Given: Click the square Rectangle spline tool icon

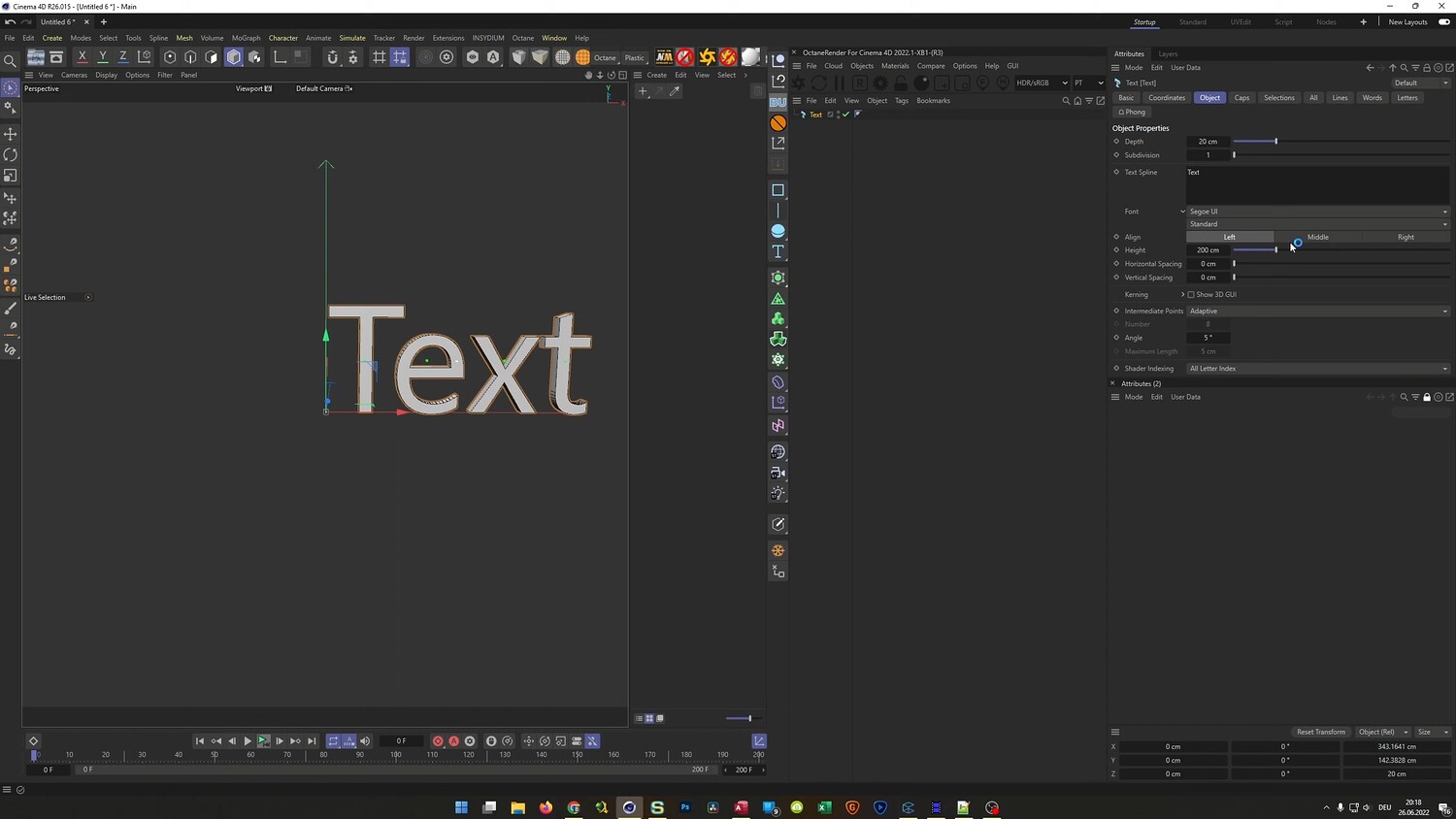Looking at the screenshot, I should pos(778,190).
